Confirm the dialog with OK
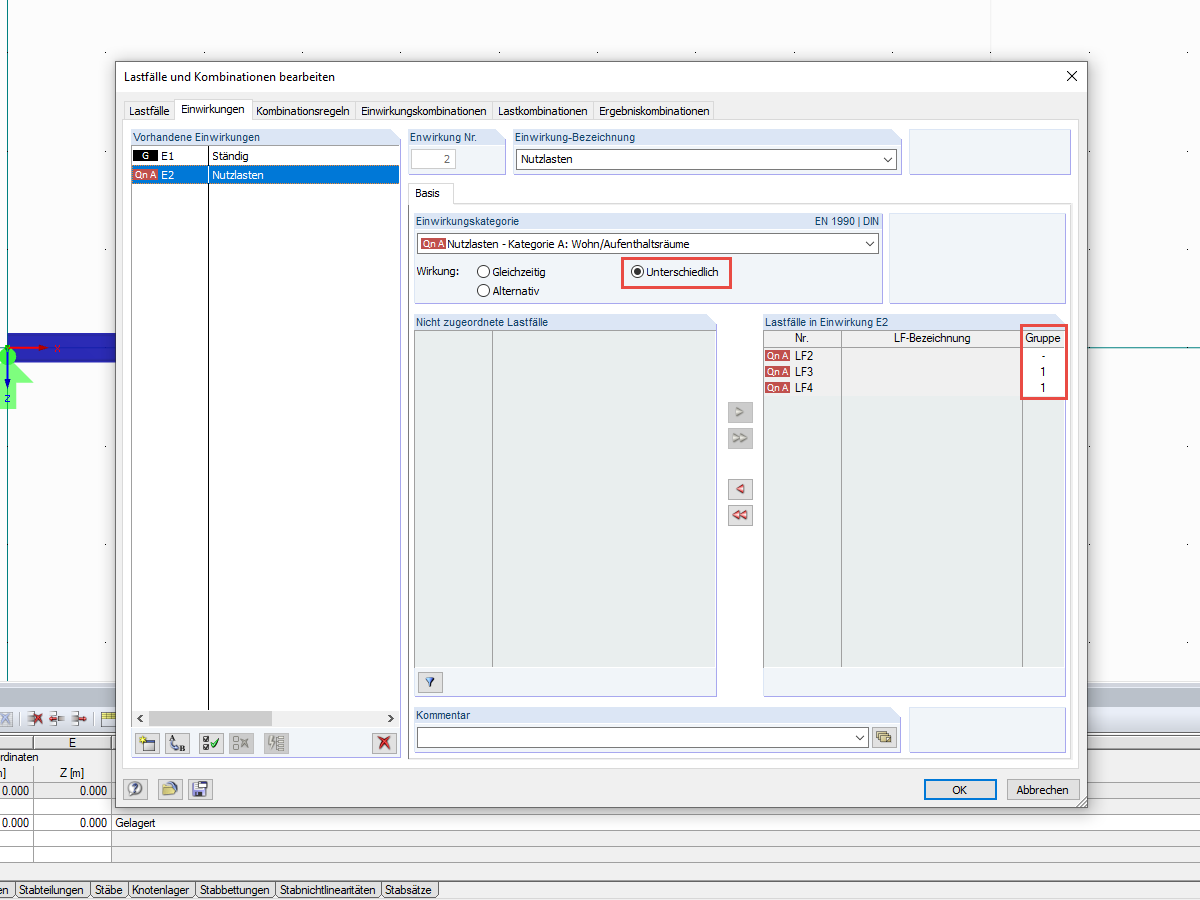Viewport: 1200px width, 900px height. [x=959, y=789]
